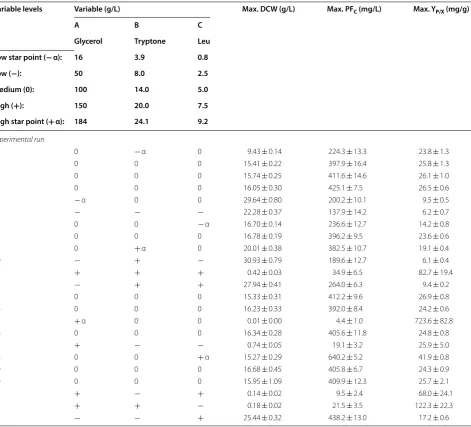Screen dimensions: 471x427
Task: Click the 'Max. PFc (mg/L)' header
Action: click(354, 10)
